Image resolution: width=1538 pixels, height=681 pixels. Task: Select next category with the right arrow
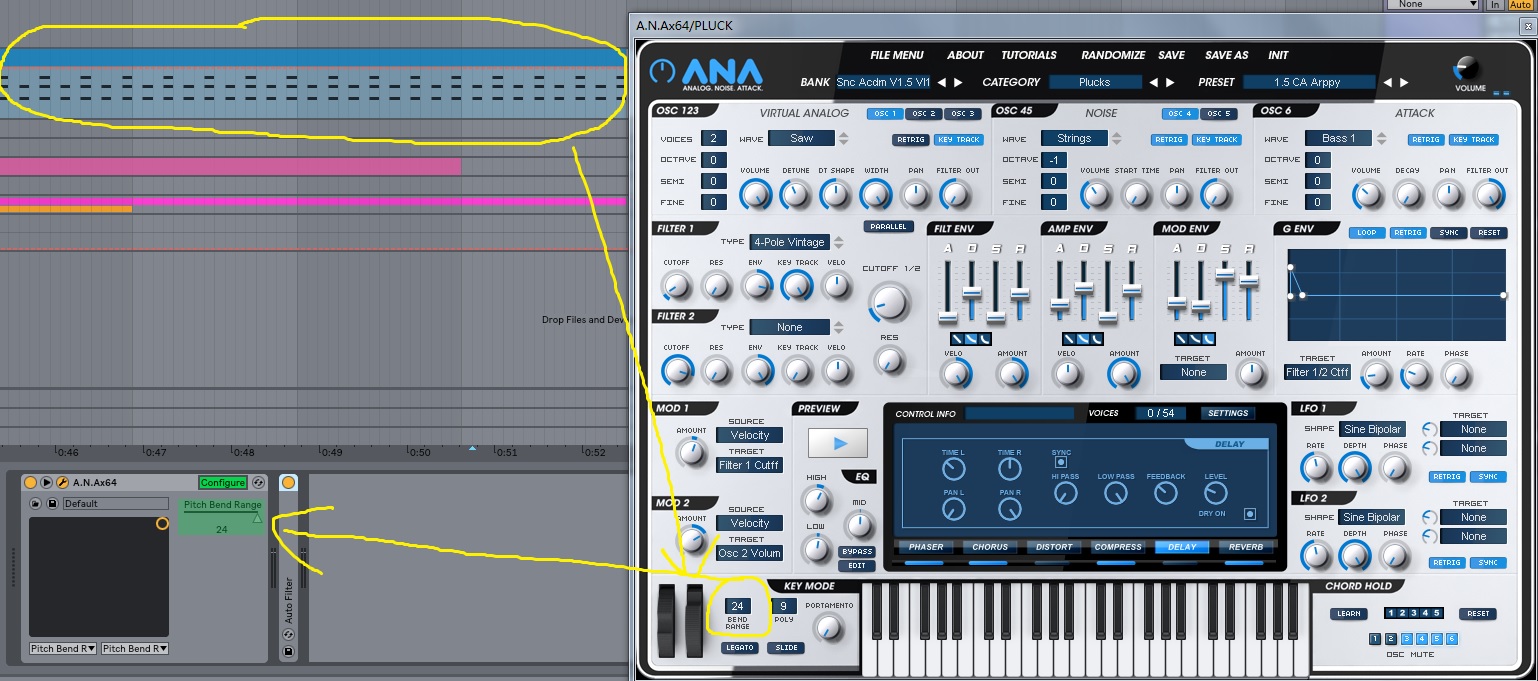(x=1170, y=82)
